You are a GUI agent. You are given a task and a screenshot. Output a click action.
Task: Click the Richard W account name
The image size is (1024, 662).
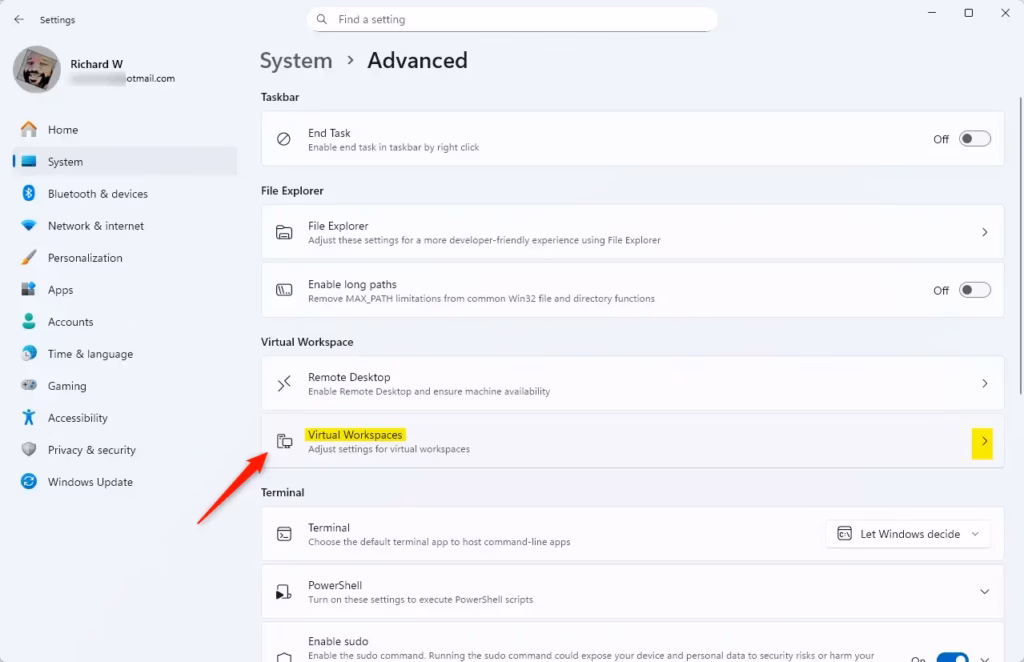[97, 64]
